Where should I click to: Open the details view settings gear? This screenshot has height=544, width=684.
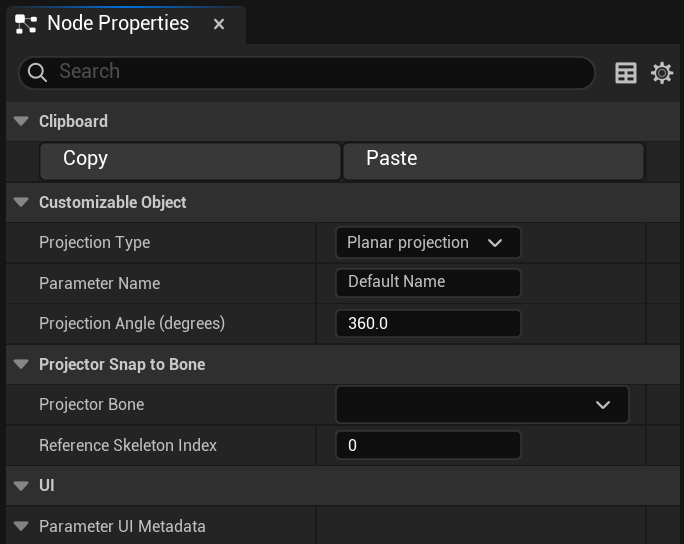point(662,73)
